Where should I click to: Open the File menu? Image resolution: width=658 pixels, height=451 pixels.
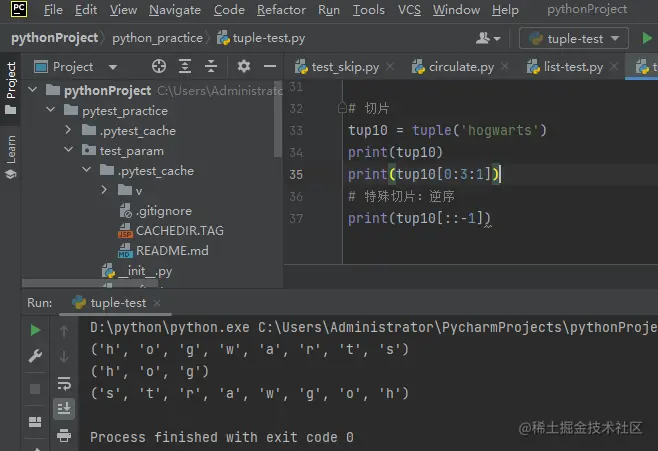pos(53,10)
